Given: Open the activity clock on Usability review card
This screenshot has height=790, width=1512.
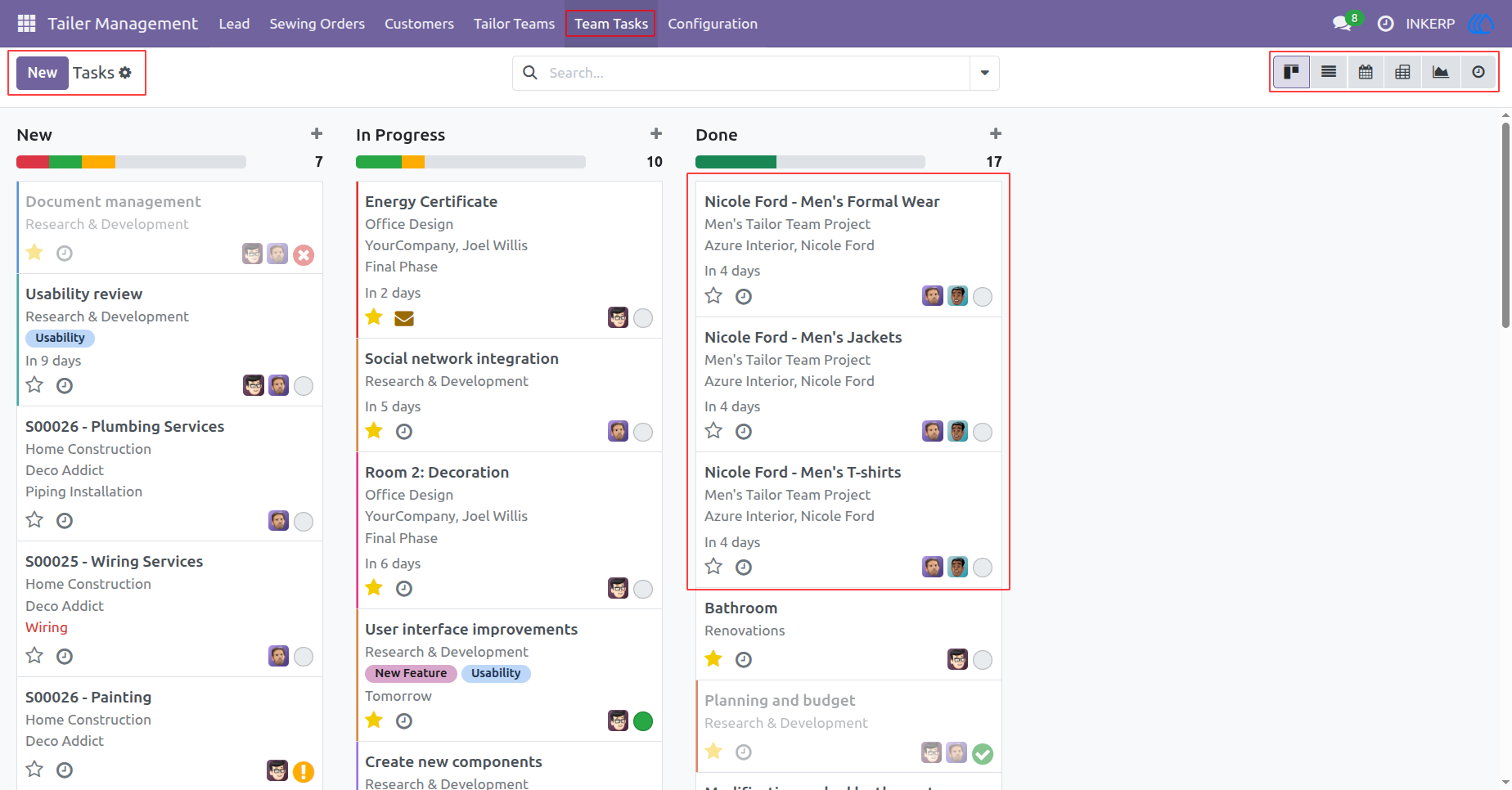Looking at the screenshot, I should pos(65,385).
